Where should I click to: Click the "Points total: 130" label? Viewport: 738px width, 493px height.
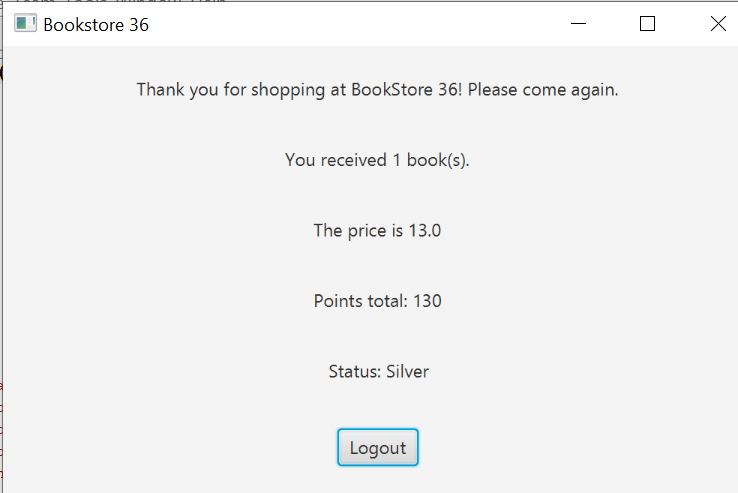377,301
